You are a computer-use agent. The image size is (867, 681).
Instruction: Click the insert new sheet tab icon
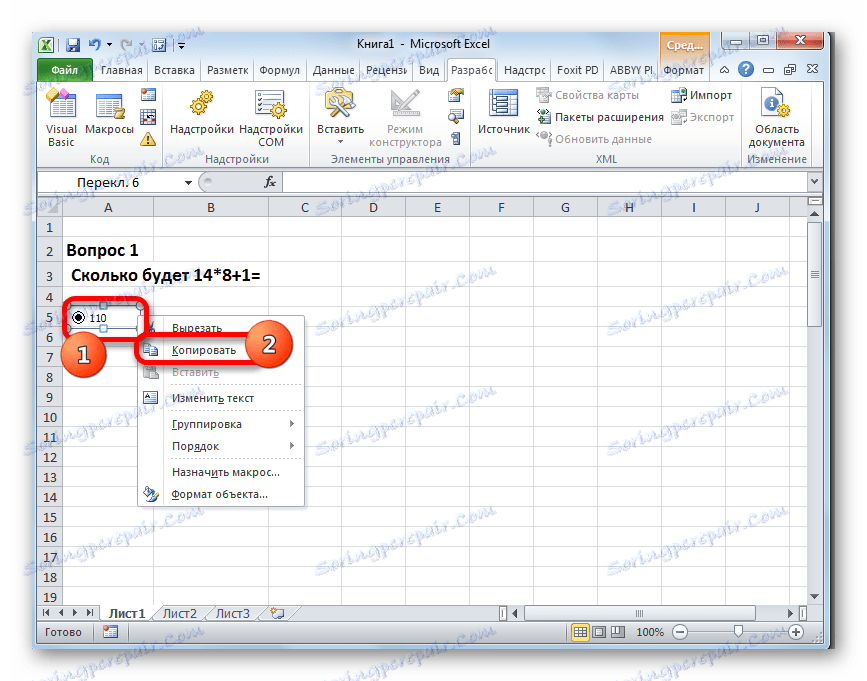[x=277, y=613]
